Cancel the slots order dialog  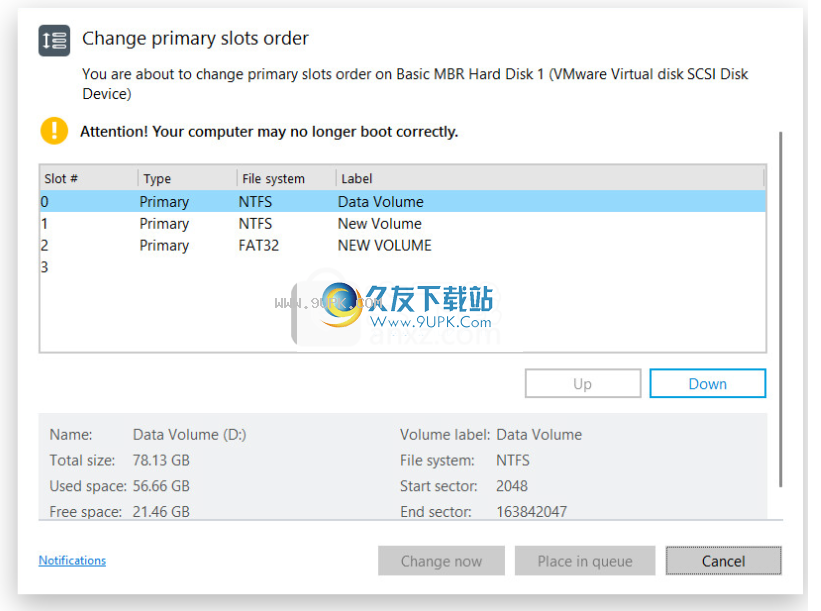pyautogui.click(x=723, y=561)
